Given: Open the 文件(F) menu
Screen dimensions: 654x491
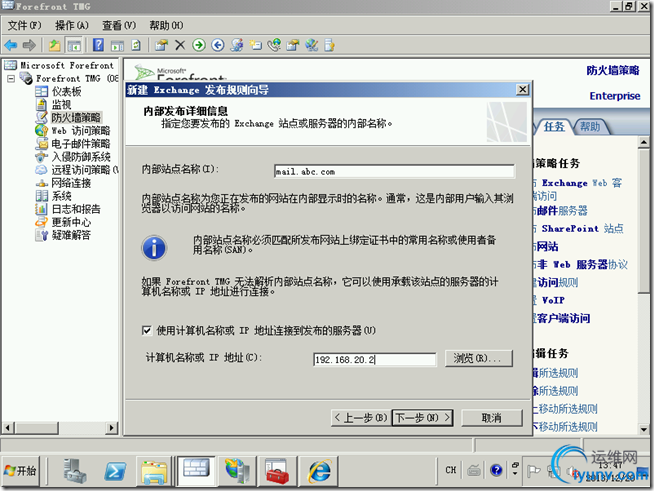Looking at the screenshot, I should coord(25,25).
